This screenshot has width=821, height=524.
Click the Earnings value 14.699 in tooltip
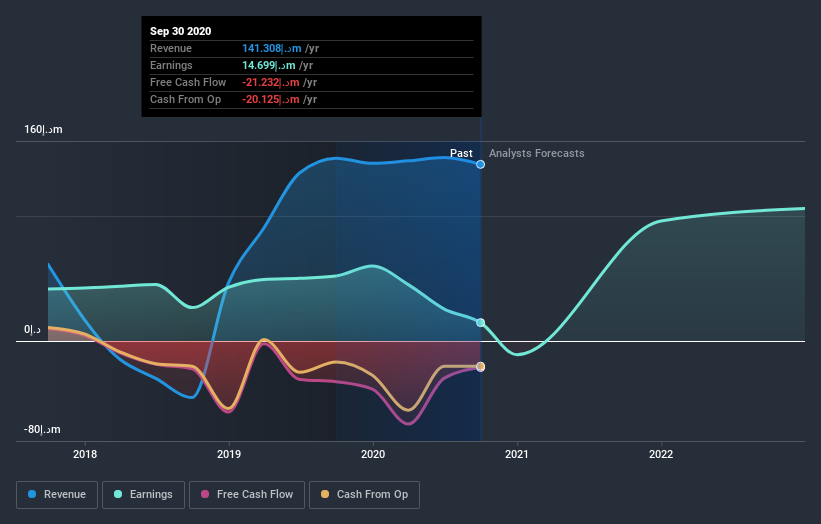click(269, 65)
